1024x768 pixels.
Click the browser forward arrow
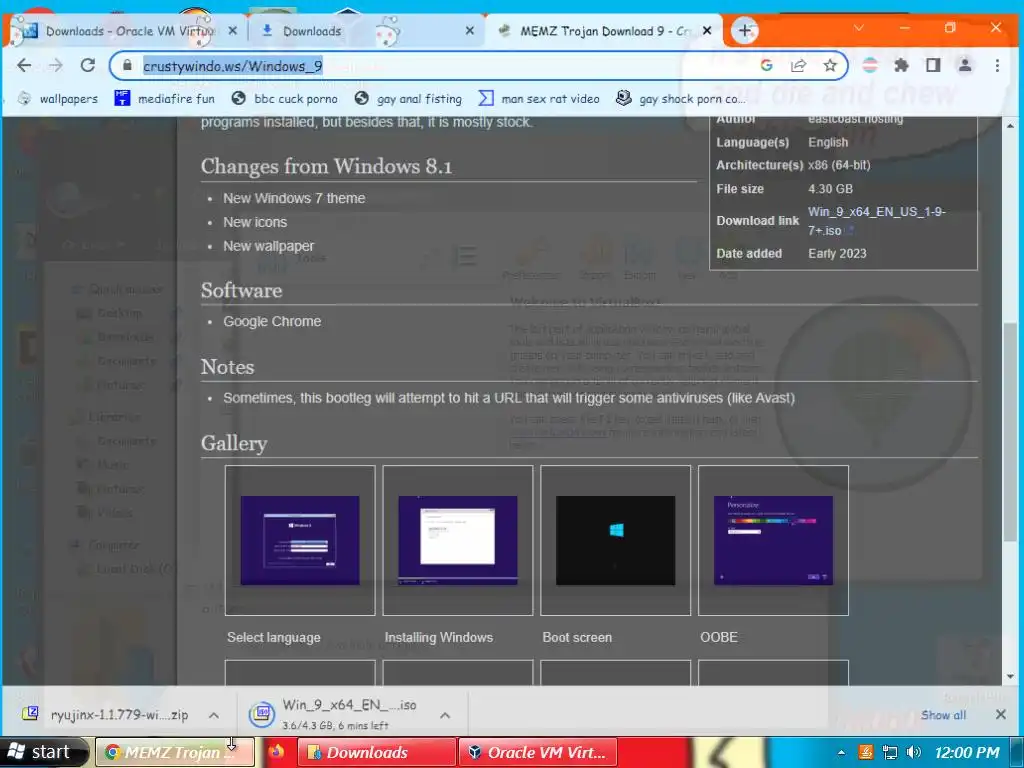coord(56,65)
